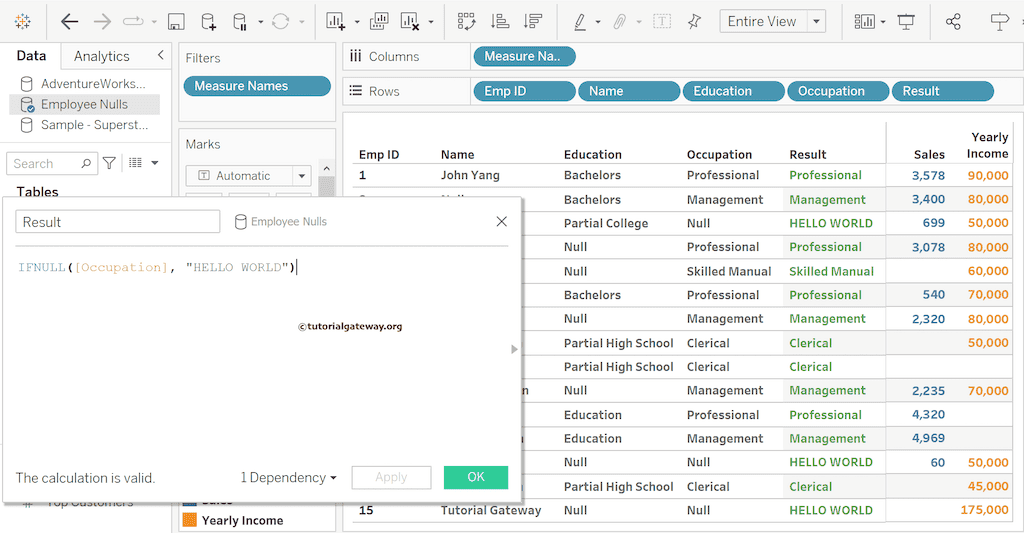Image resolution: width=1024 pixels, height=533 pixels.
Task: Click the Clear Sheet icon
Action: click(410, 22)
